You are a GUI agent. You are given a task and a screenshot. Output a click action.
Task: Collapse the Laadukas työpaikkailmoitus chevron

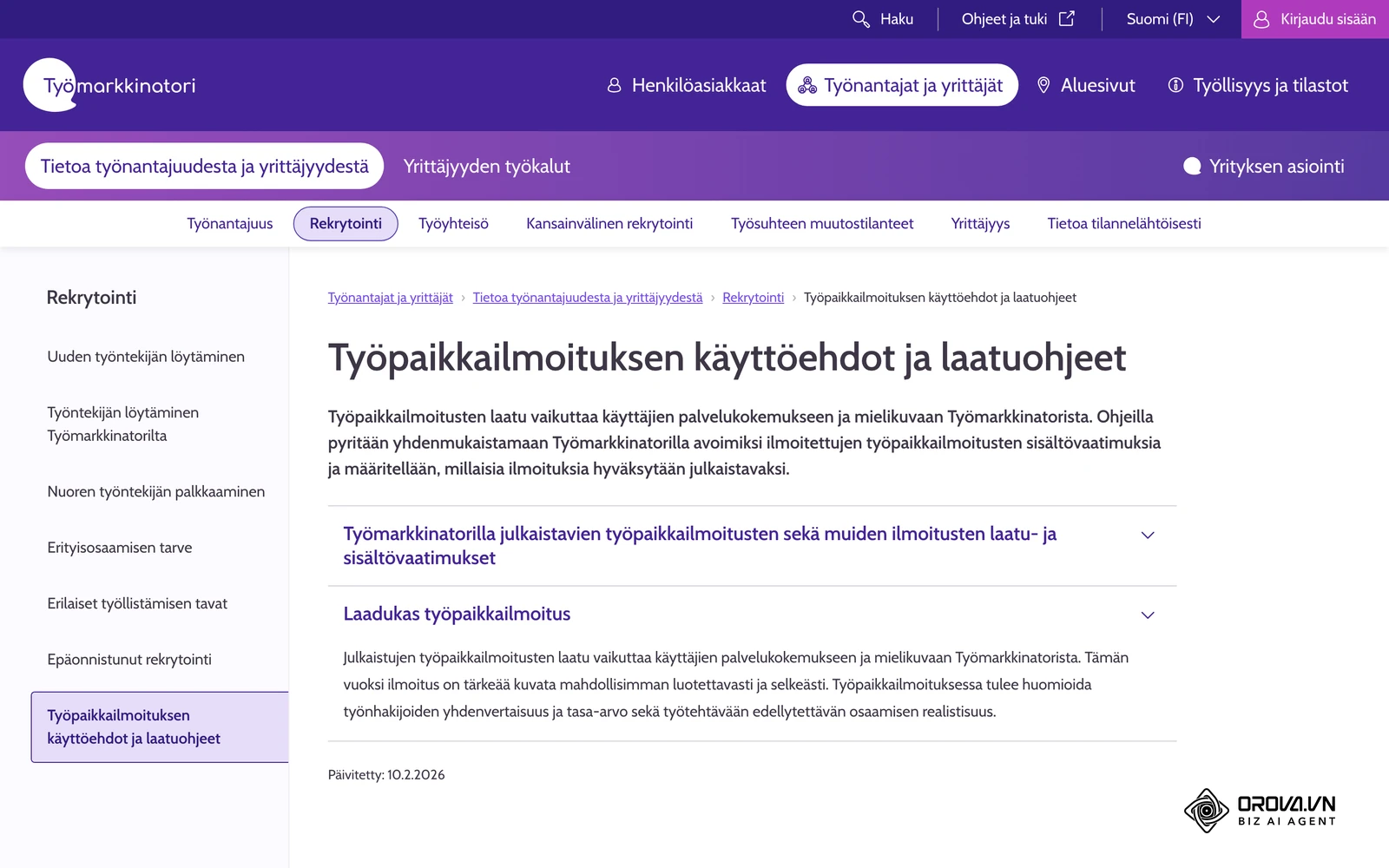1148,615
